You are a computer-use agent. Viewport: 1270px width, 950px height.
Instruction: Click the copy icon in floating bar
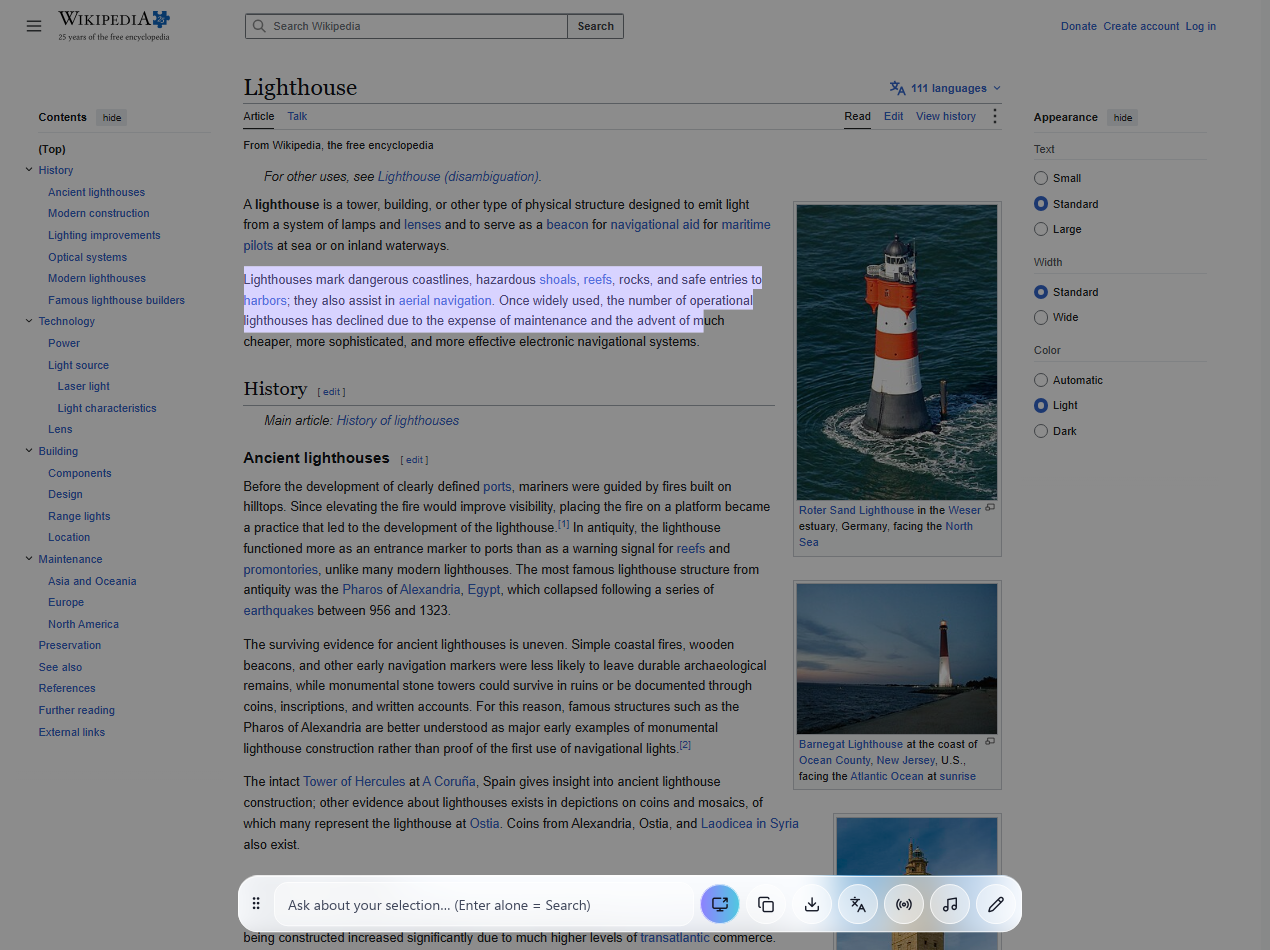(766, 904)
